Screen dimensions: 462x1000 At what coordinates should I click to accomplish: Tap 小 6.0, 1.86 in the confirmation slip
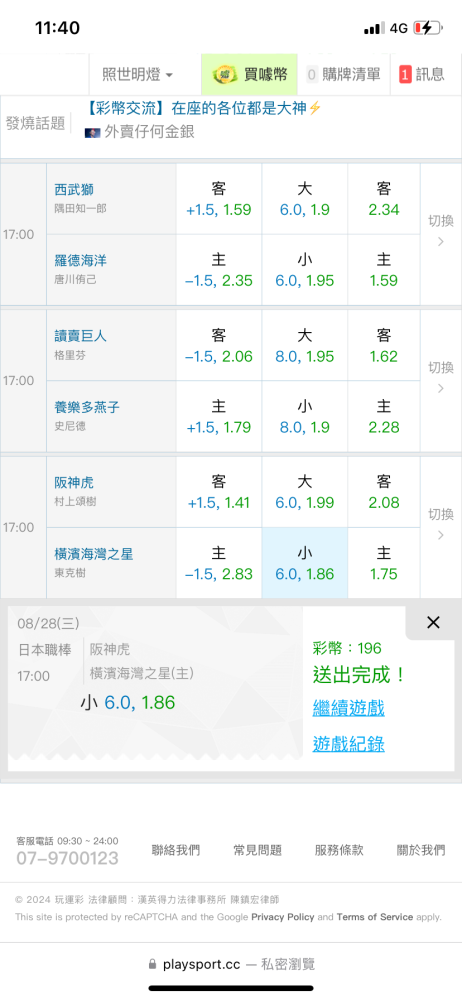[x=128, y=703]
